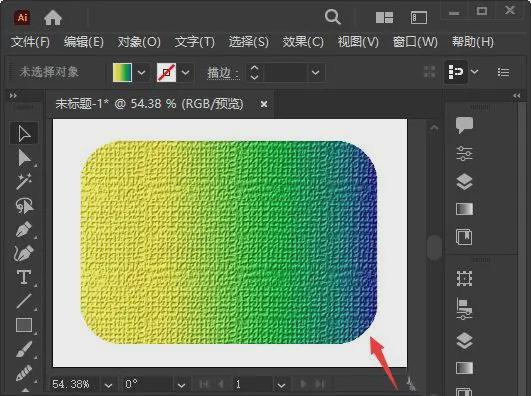The height and width of the screenshot is (396, 531).
Task: Open the rotation angle dropdown arrow
Action: (x=182, y=385)
